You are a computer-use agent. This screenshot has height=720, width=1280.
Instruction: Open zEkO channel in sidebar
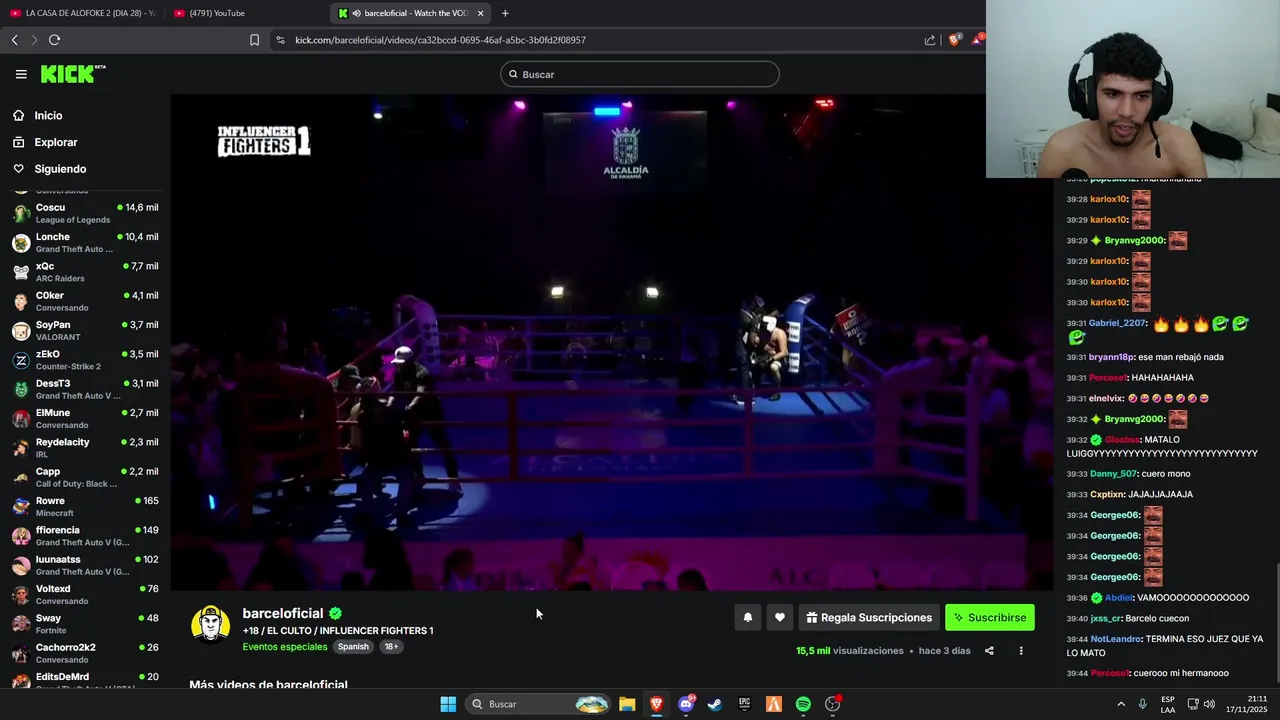85,360
